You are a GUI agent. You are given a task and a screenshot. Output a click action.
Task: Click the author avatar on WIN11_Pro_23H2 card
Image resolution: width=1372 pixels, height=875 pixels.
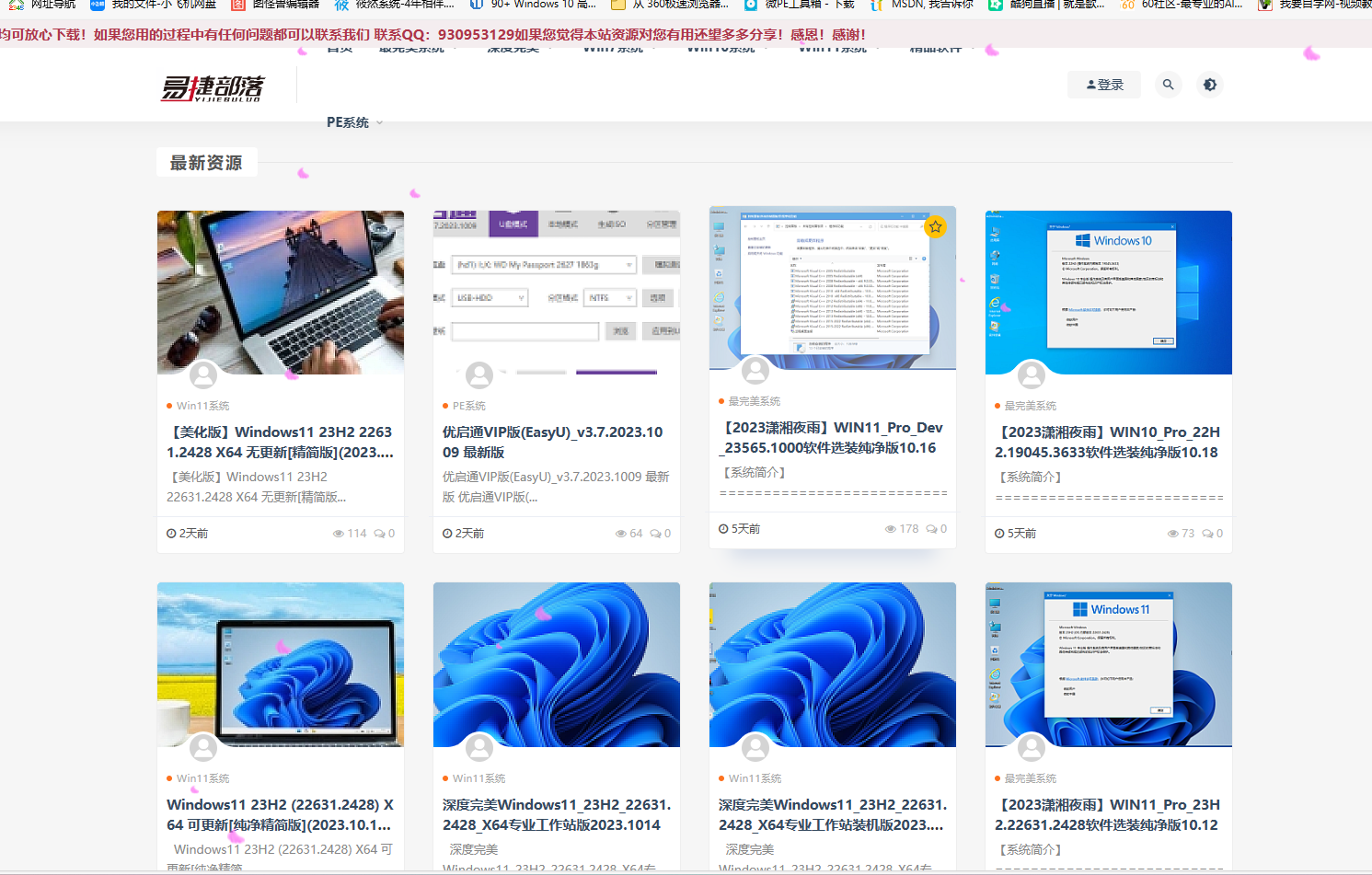click(1032, 747)
